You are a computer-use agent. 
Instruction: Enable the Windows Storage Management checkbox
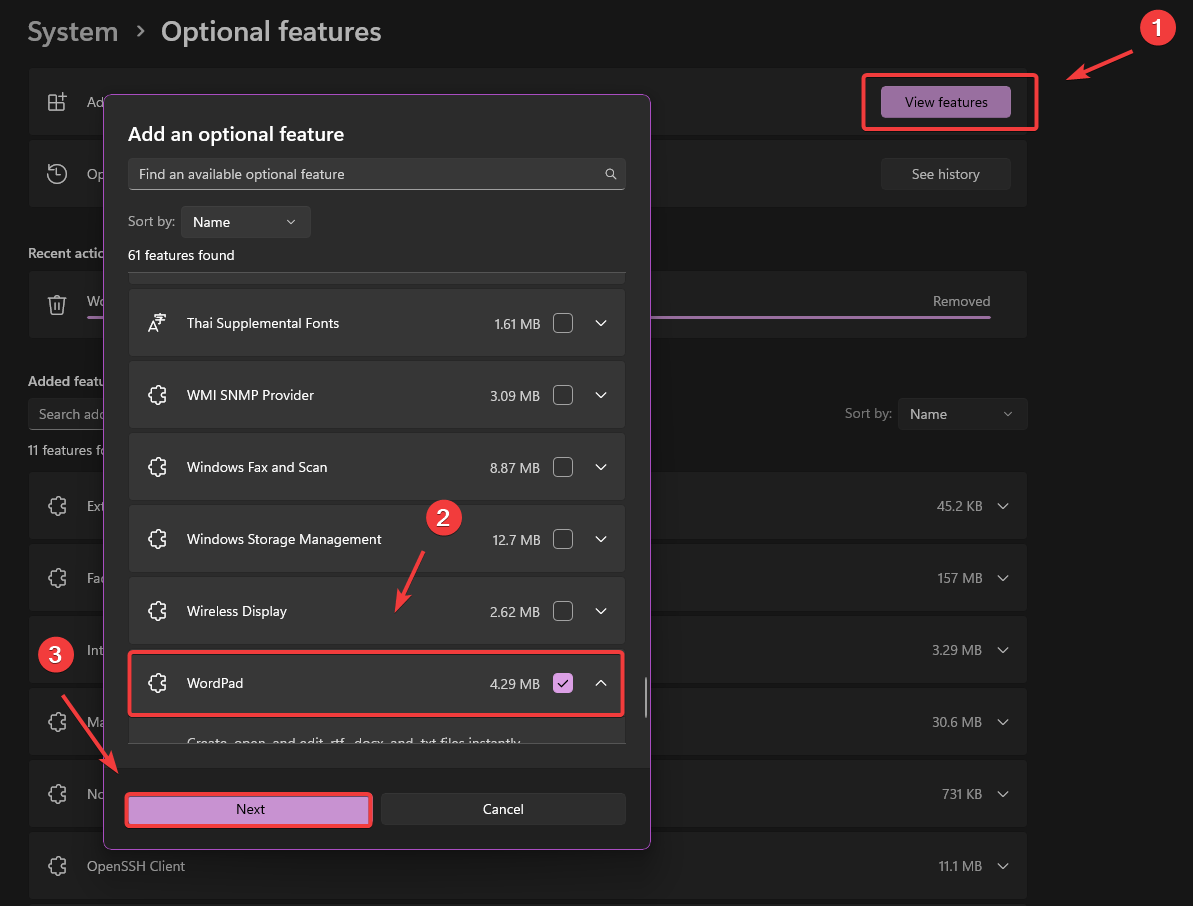pyautogui.click(x=563, y=539)
